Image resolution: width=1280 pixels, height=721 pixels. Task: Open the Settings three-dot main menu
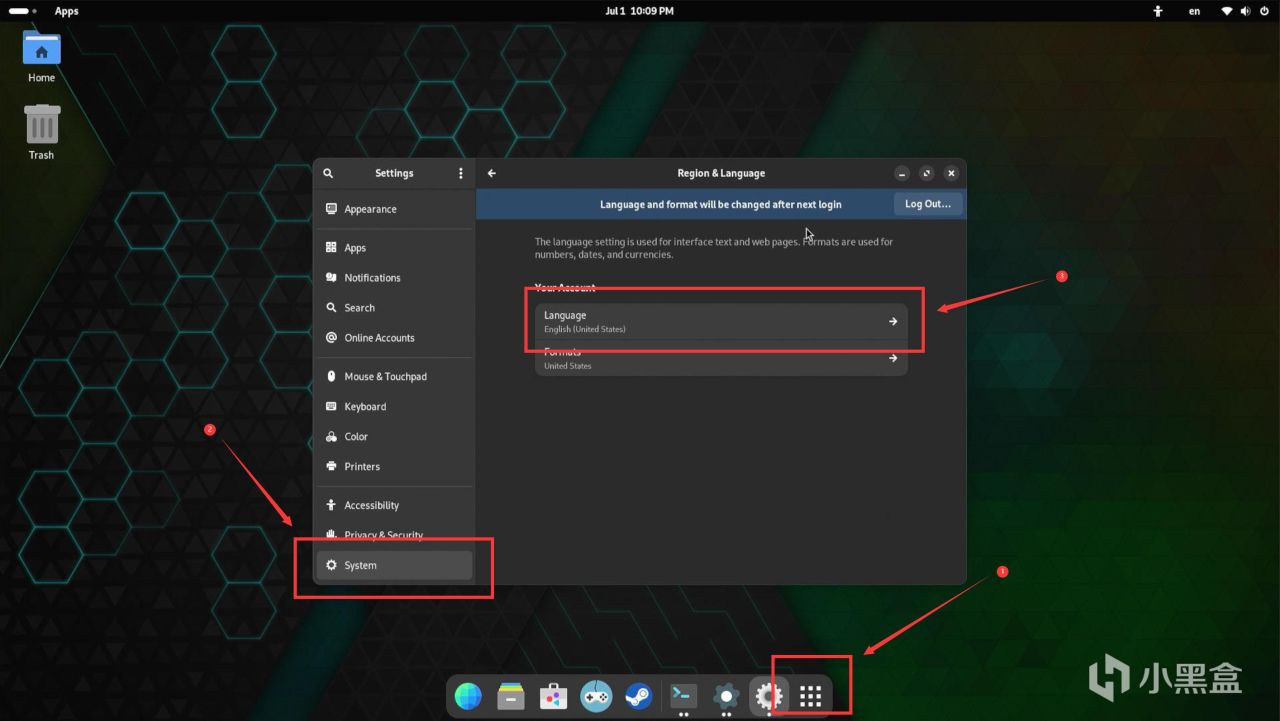coord(461,173)
